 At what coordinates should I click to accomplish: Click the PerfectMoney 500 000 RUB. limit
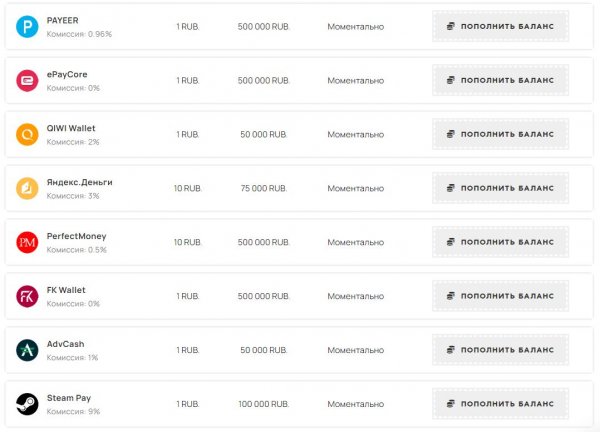264,242
